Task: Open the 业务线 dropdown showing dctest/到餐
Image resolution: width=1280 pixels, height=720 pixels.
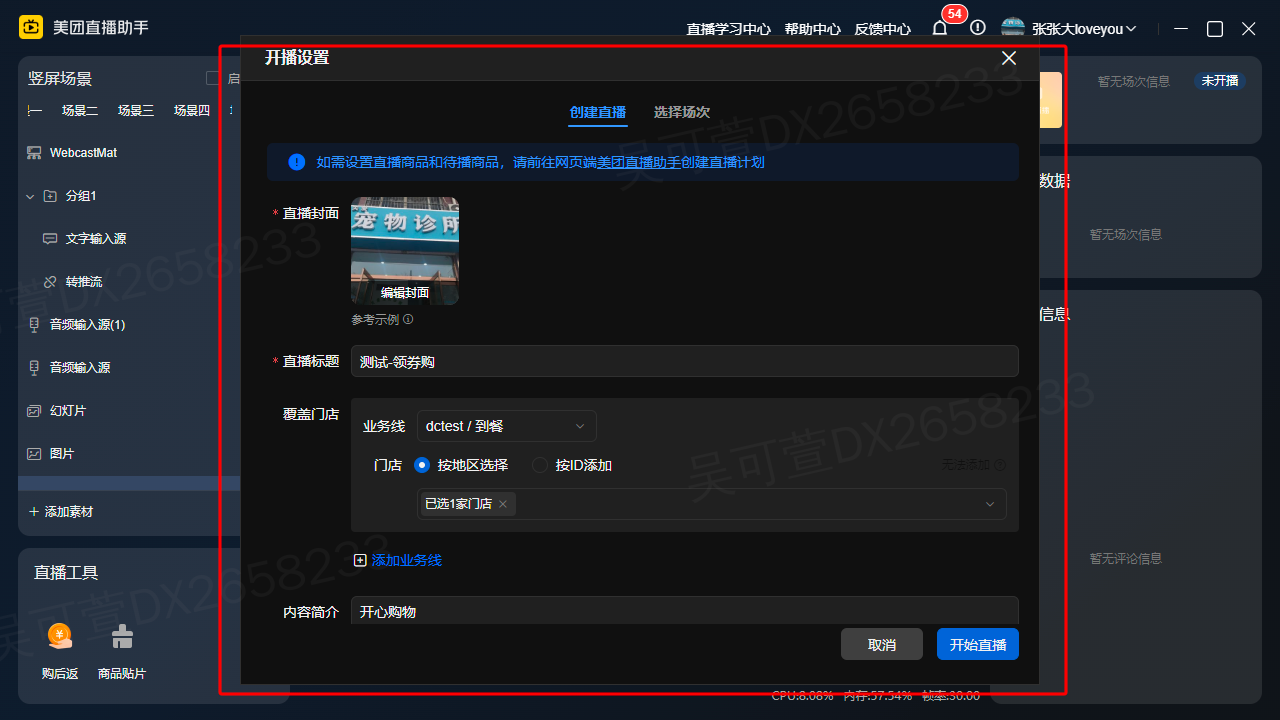Action: [x=506, y=425]
